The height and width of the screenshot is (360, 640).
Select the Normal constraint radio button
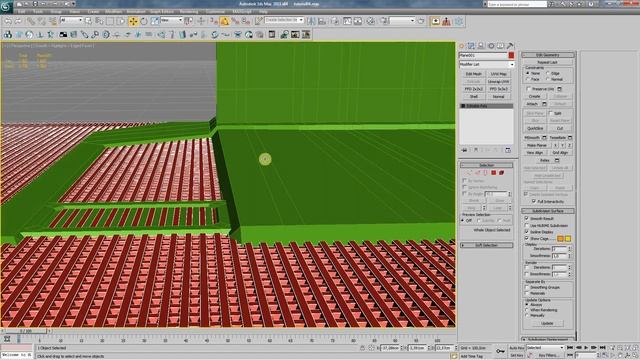click(548, 79)
